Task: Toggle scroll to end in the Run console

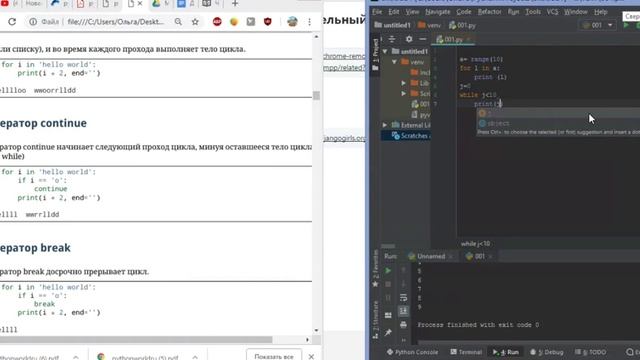Action: 403,311
